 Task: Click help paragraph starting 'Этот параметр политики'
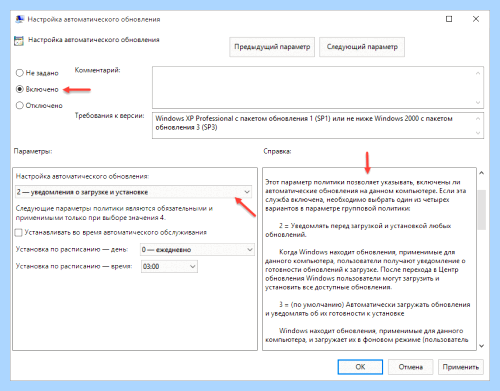coord(365,195)
